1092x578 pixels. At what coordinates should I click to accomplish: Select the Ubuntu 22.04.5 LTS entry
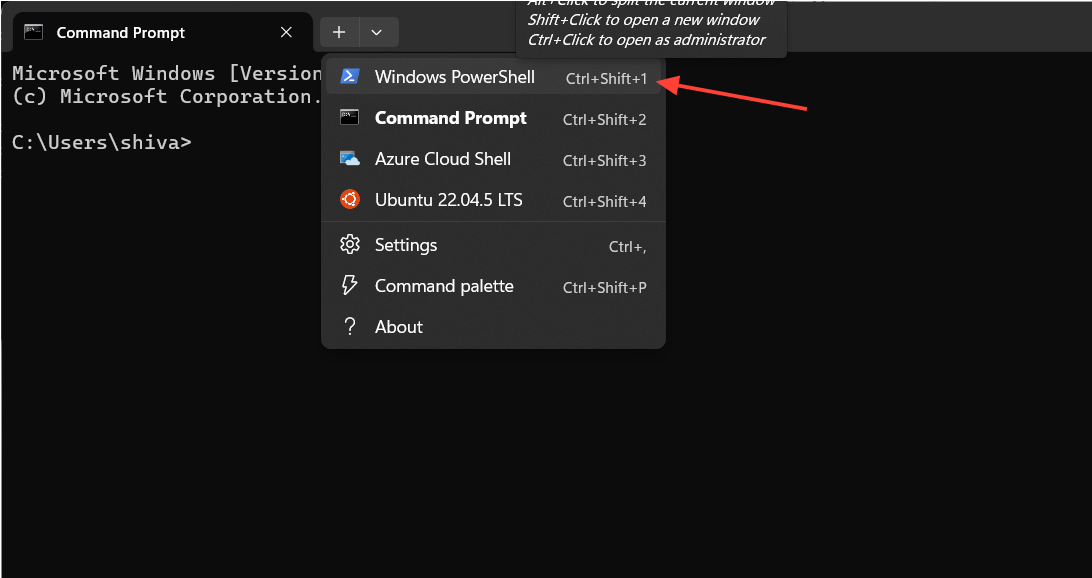point(448,199)
